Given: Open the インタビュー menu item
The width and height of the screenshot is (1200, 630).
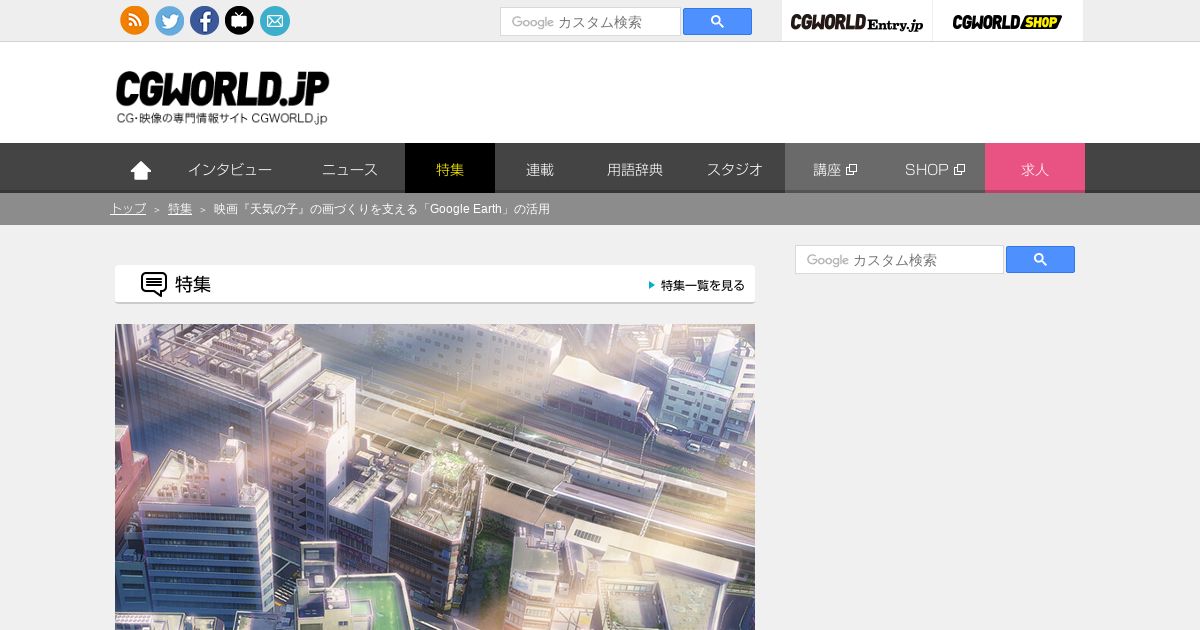Looking at the screenshot, I should pyautogui.click(x=230, y=169).
